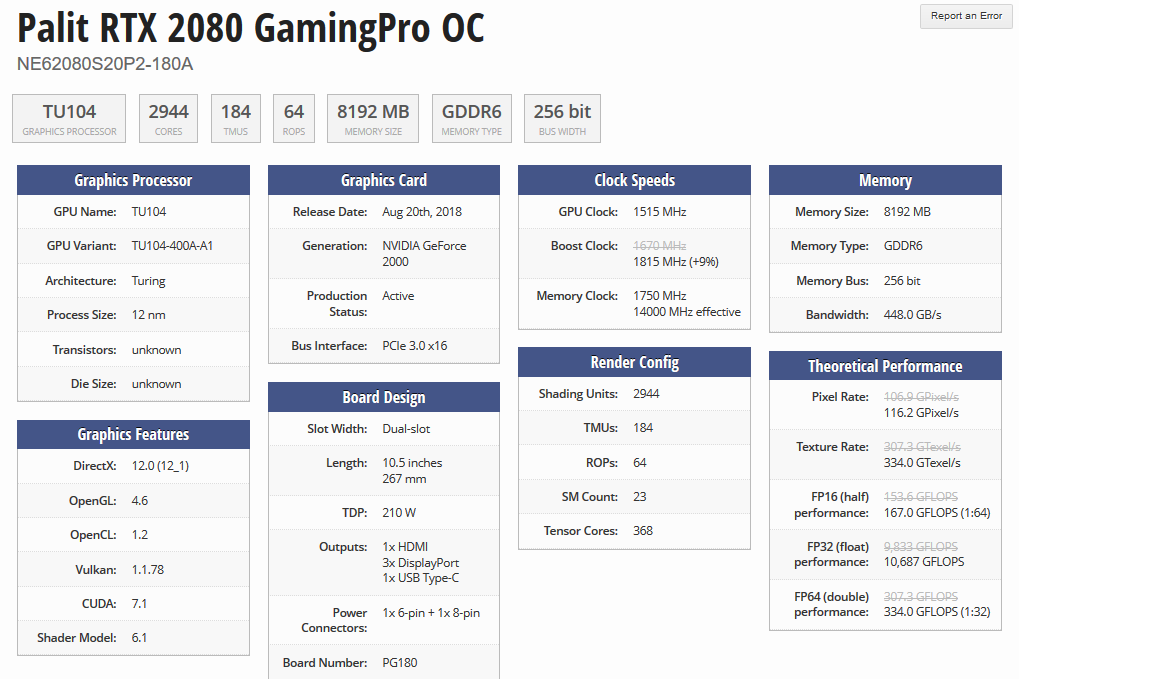This screenshot has height=679, width=1152.
Task: Click the Theoretical Performance section header
Action: (x=885, y=366)
